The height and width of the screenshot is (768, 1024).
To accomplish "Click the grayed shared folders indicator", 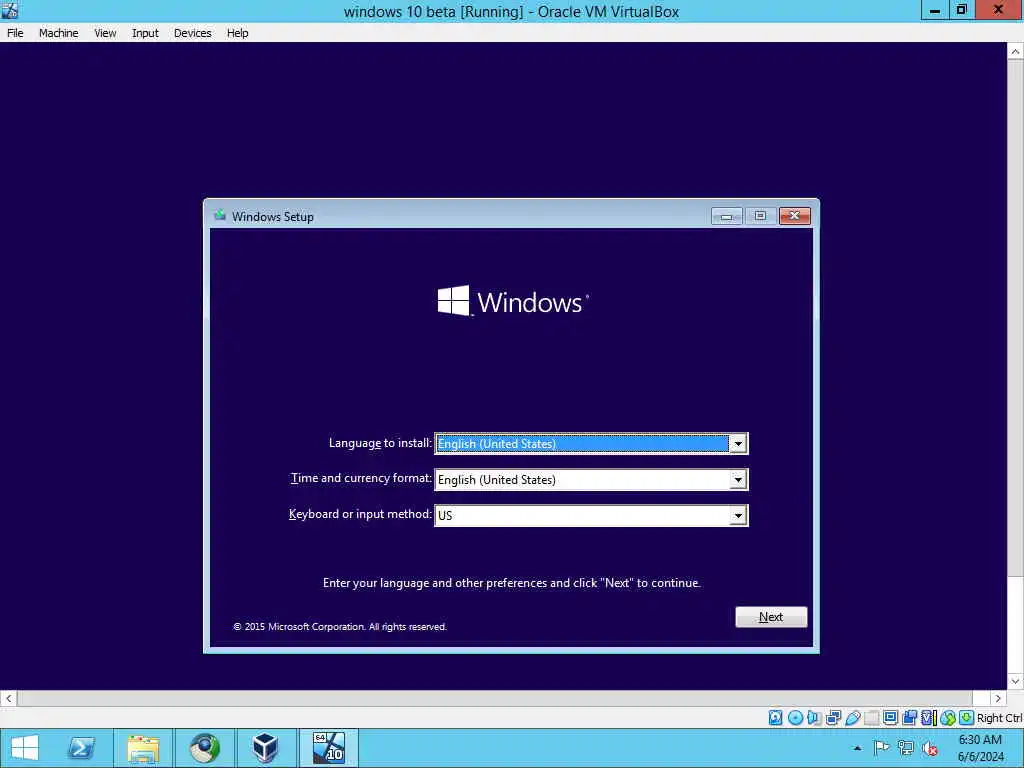I will point(871,718).
